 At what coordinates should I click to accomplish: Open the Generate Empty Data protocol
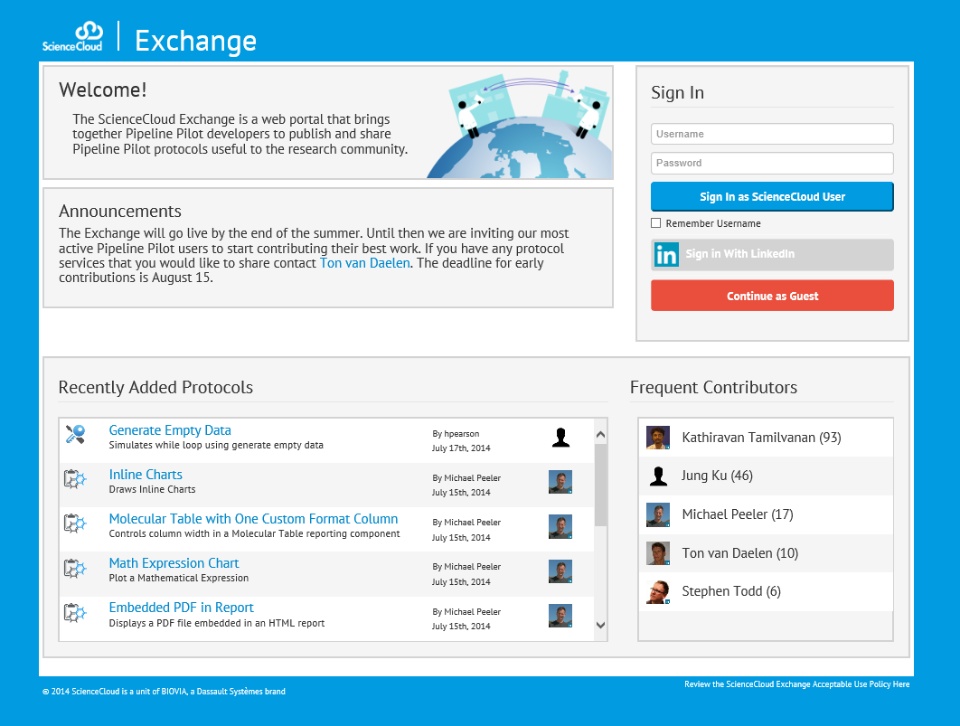(x=170, y=430)
